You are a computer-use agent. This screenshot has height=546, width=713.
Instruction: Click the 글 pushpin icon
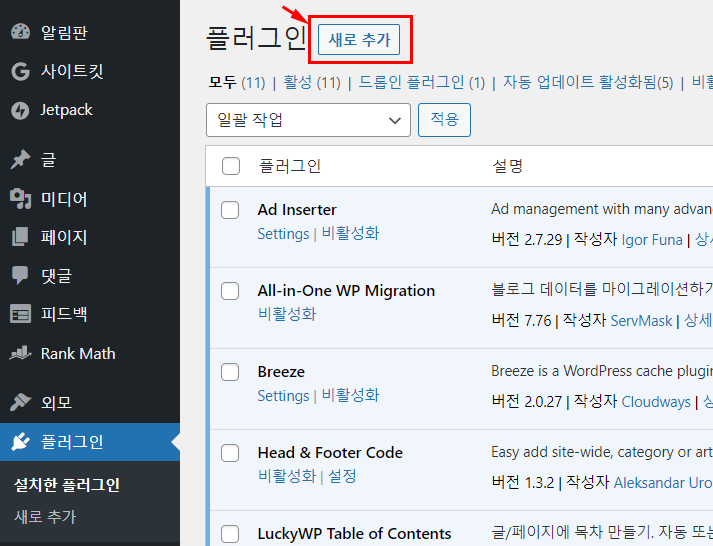pyautogui.click(x=20, y=160)
